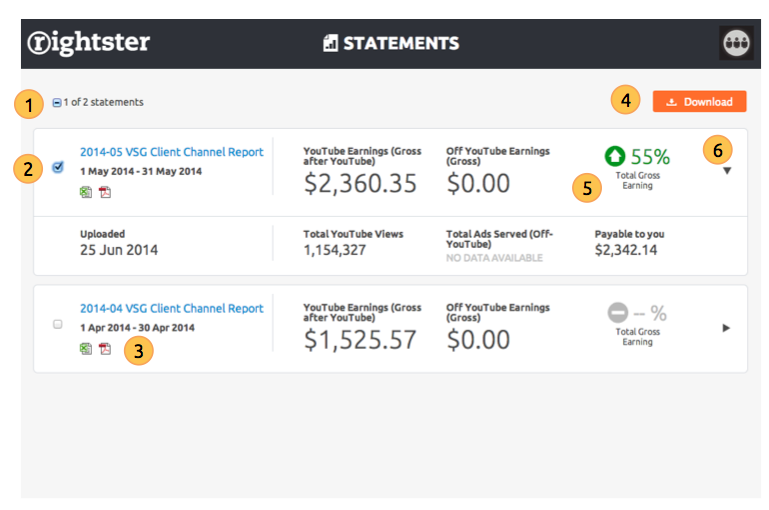The width and height of the screenshot is (769, 510).
Task: Click the STATEMENTS page title
Action: click(401, 43)
